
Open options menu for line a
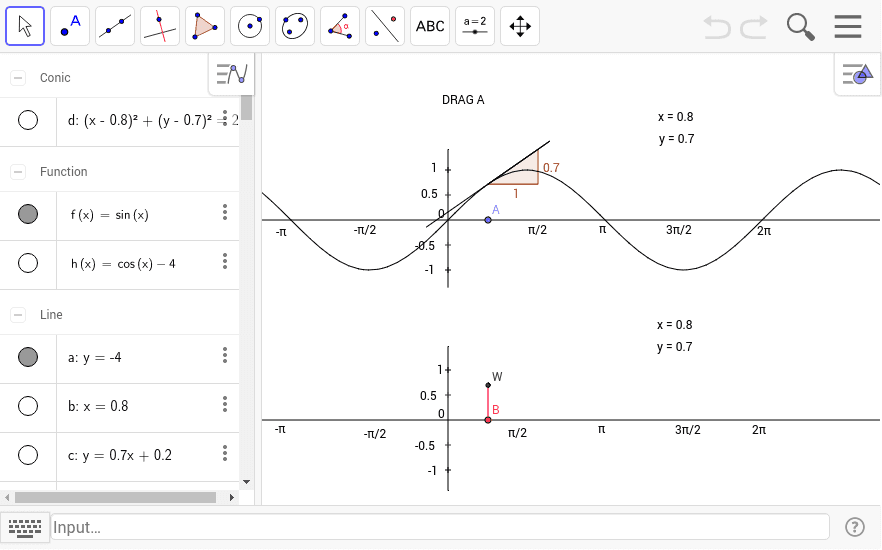(225, 355)
